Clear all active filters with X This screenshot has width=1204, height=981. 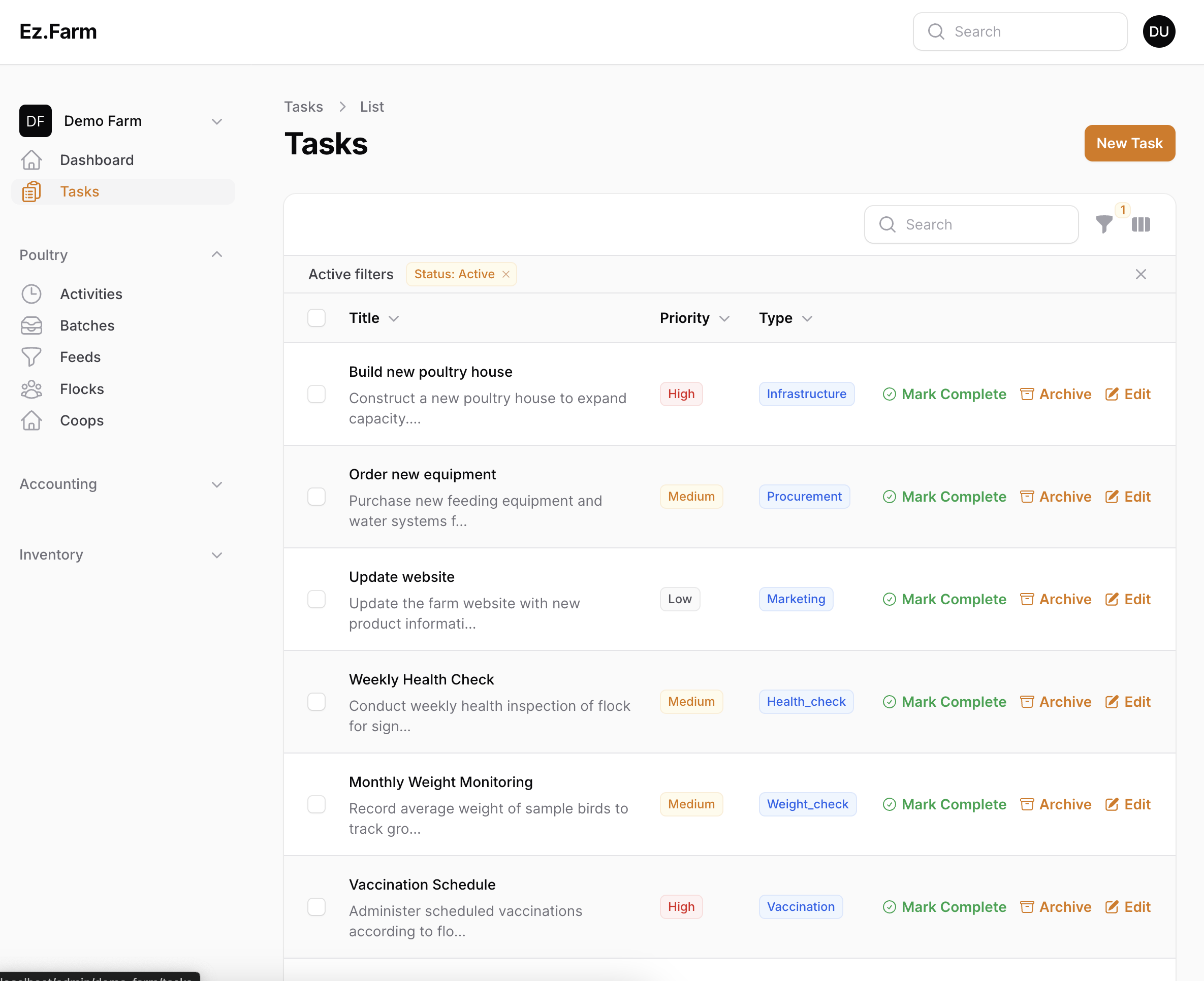click(1140, 274)
